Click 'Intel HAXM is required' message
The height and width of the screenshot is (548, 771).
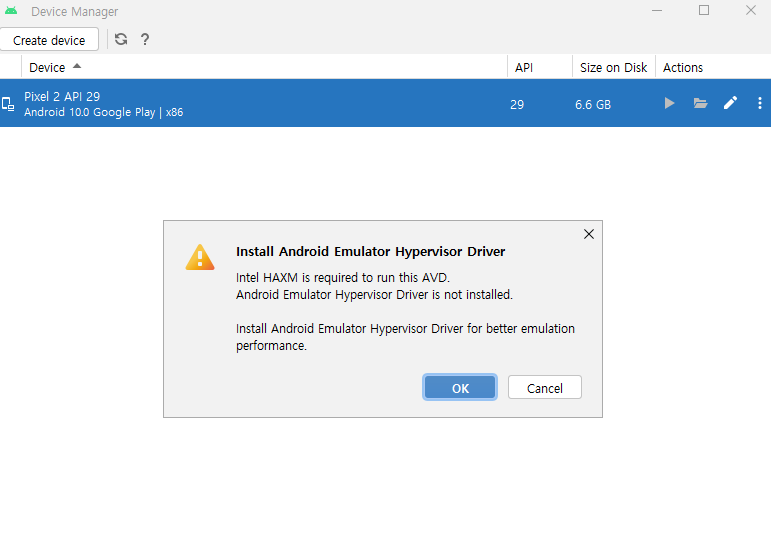pos(343,277)
